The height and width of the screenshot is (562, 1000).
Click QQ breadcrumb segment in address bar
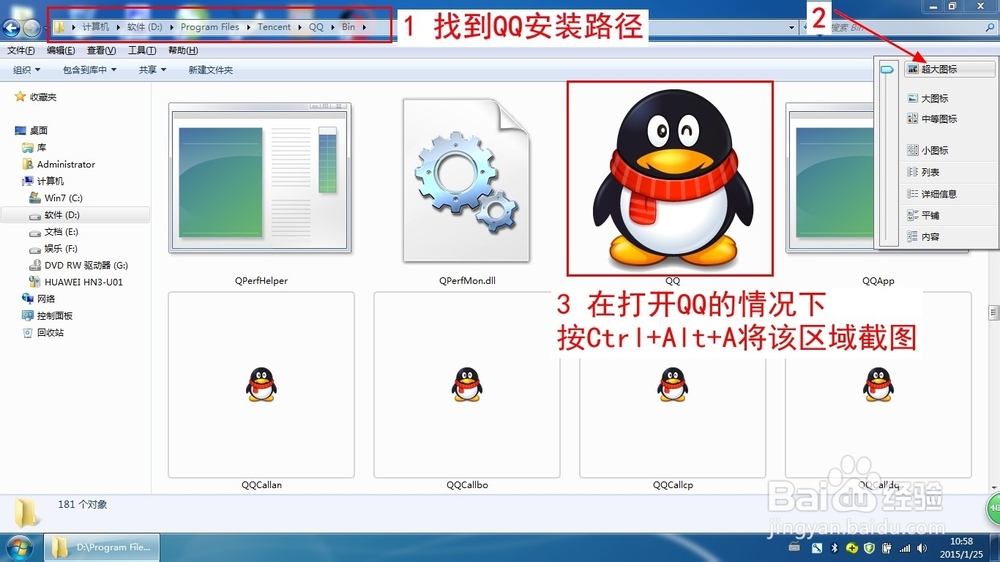click(x=316, y=27)
